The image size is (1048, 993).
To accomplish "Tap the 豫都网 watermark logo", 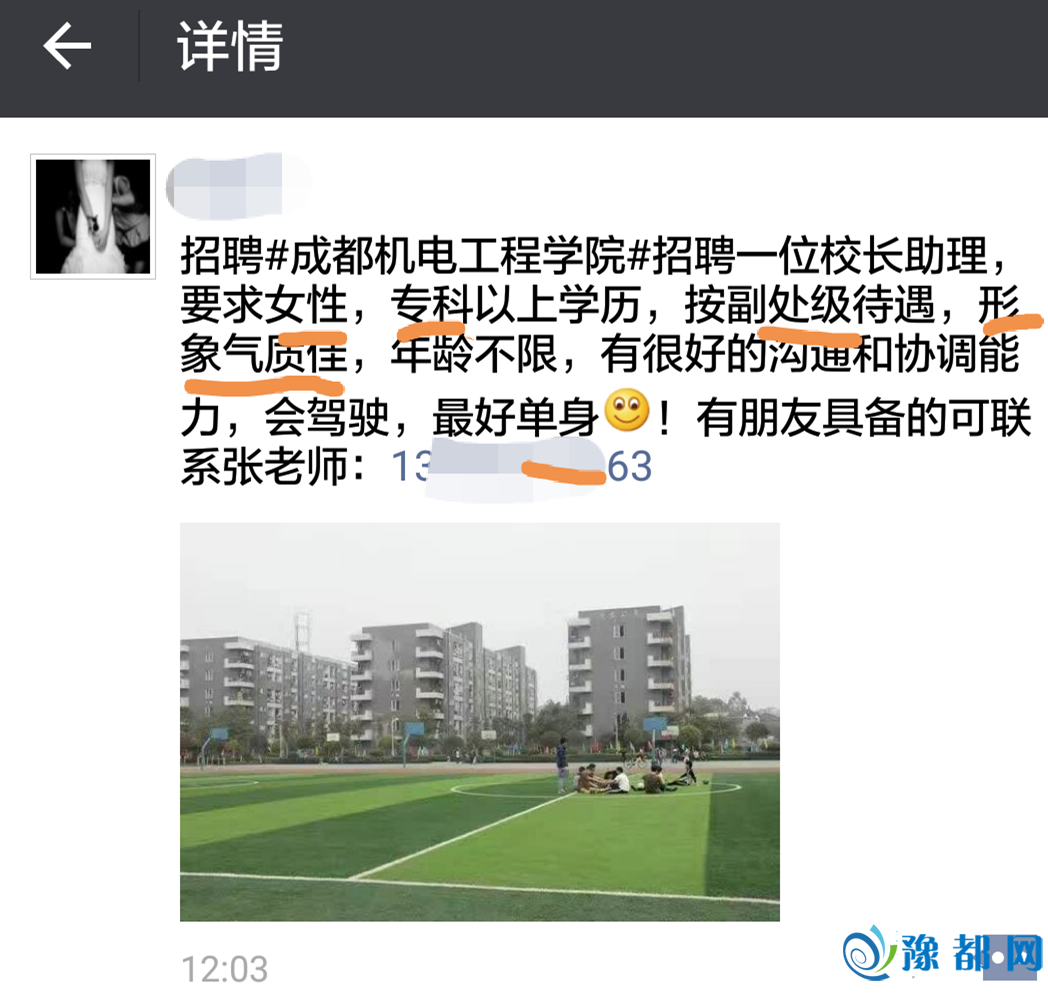I will [x=942, y=952].
